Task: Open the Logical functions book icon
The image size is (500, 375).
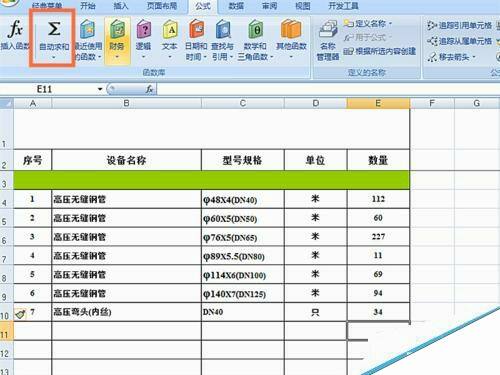Action: tap(144, 29)
